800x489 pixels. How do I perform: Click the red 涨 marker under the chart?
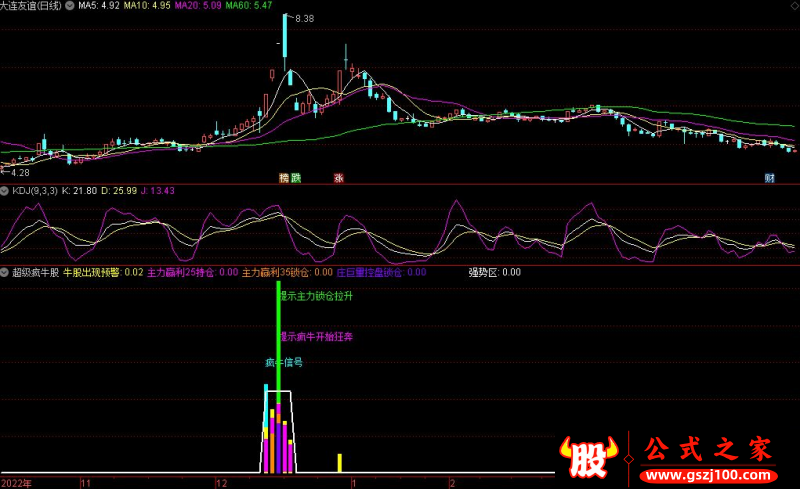[x=339, y=178]
